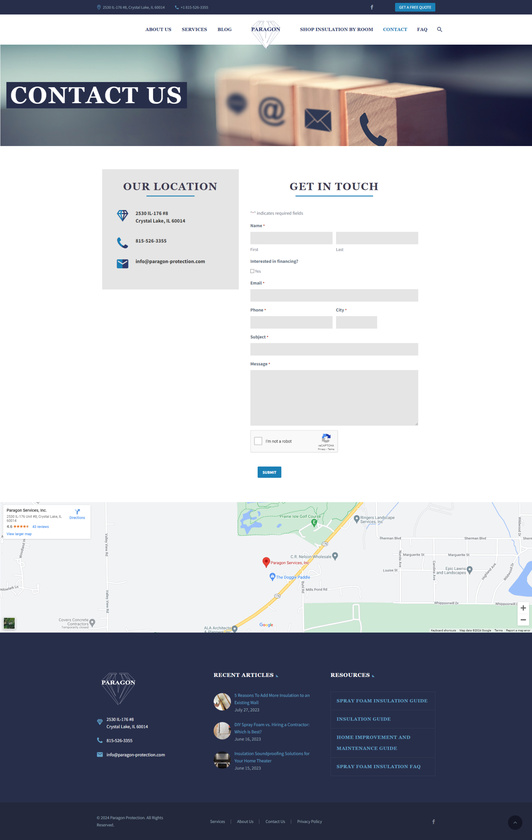Screen dimensions: 532x840
Task: Open DIY Spray Foam vs. Hiring Contractor article
Action: (272, 728)
